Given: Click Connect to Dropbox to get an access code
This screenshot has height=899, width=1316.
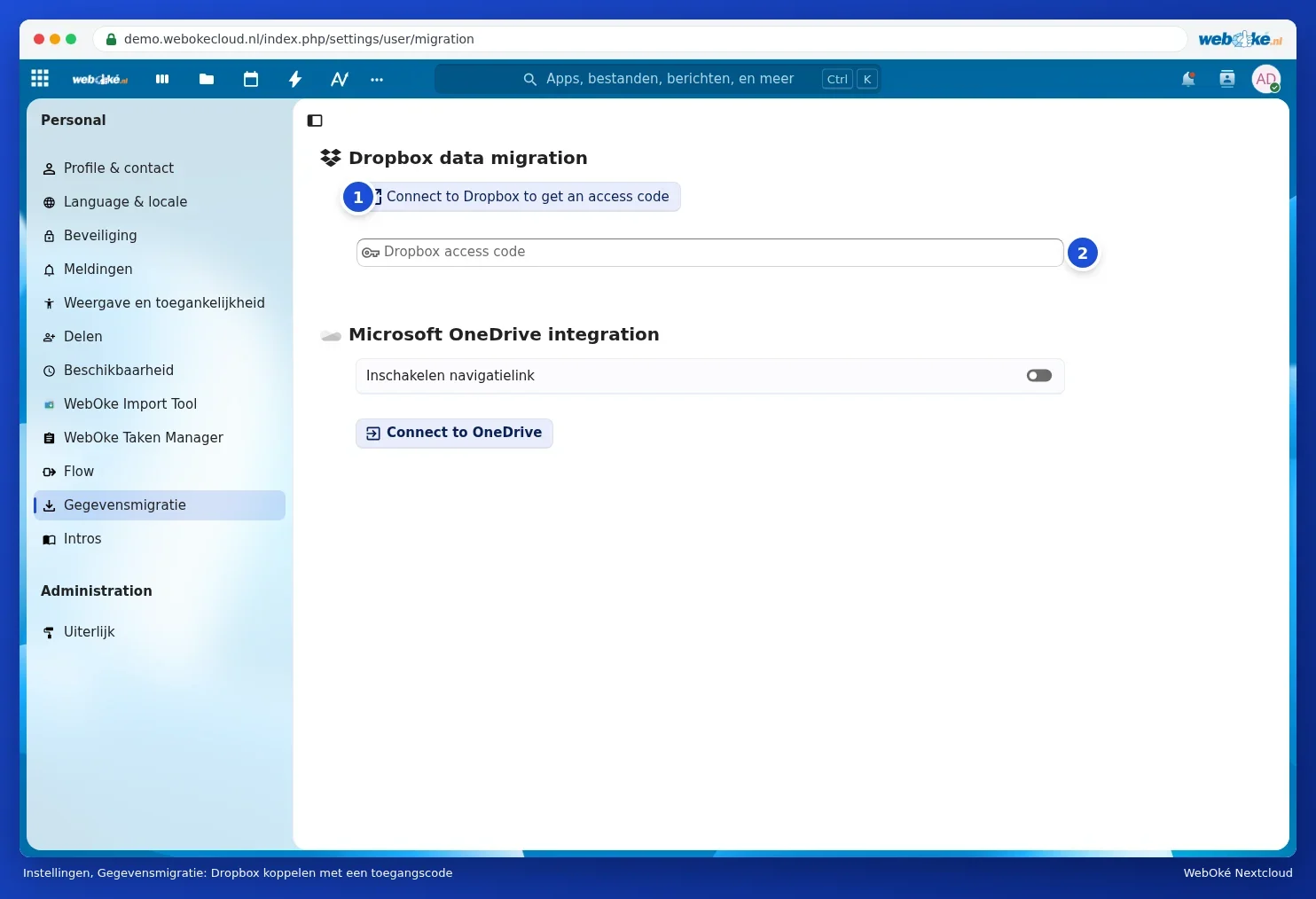Looking at the screenshot, I should click(x=519, y=197).
